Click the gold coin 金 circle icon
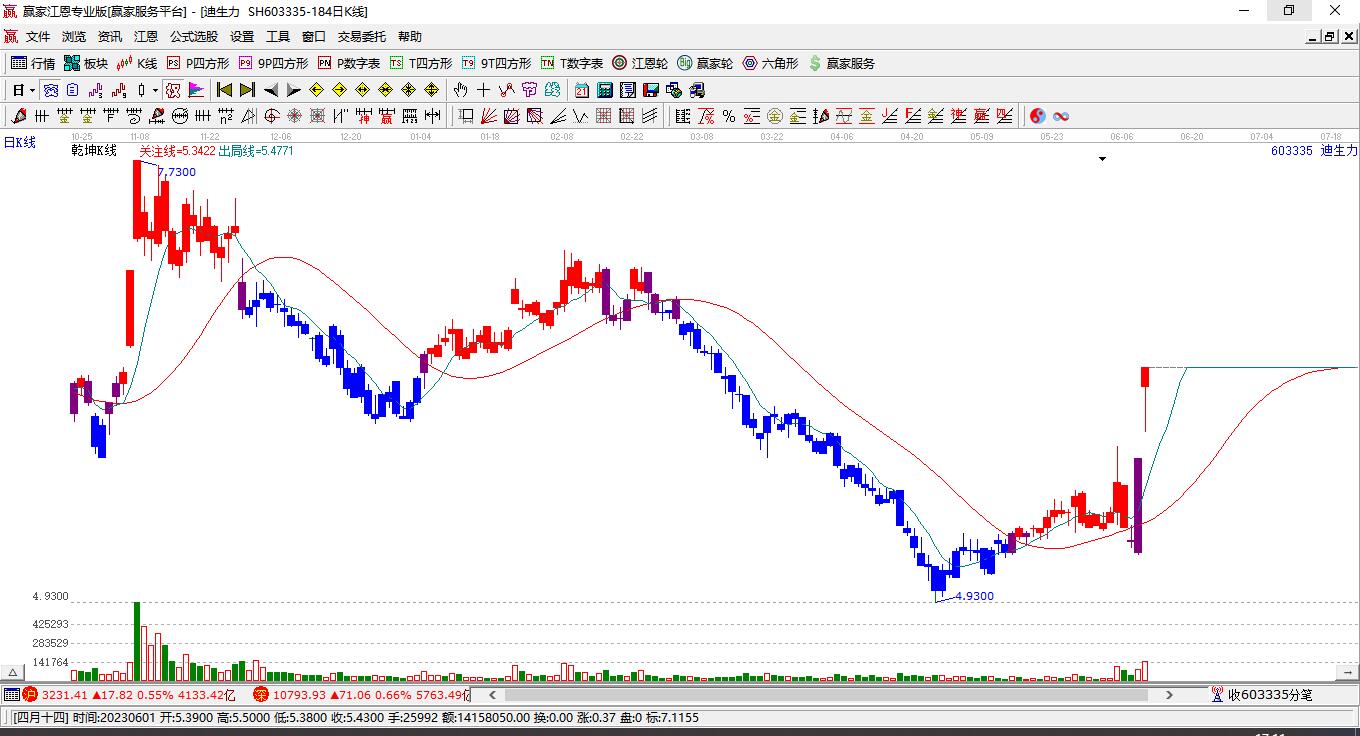This screenshot has width=1360, height=736. pos(775,116)
